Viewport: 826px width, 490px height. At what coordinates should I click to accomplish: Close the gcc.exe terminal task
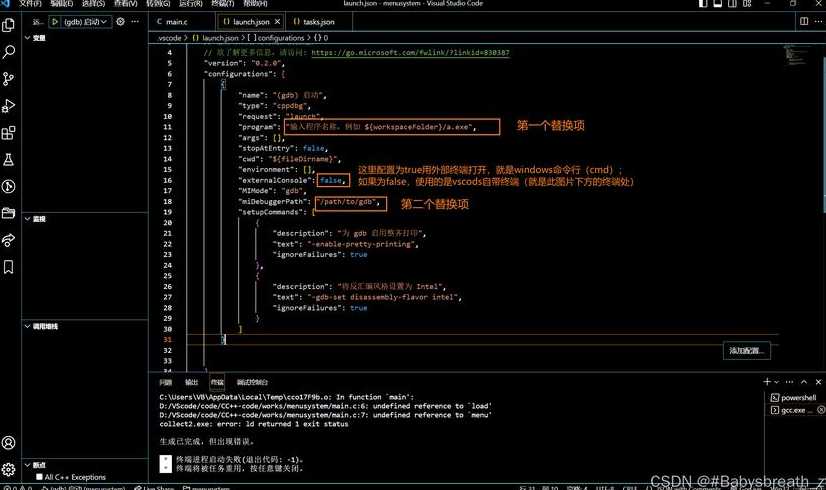click(x=821, y=409)
